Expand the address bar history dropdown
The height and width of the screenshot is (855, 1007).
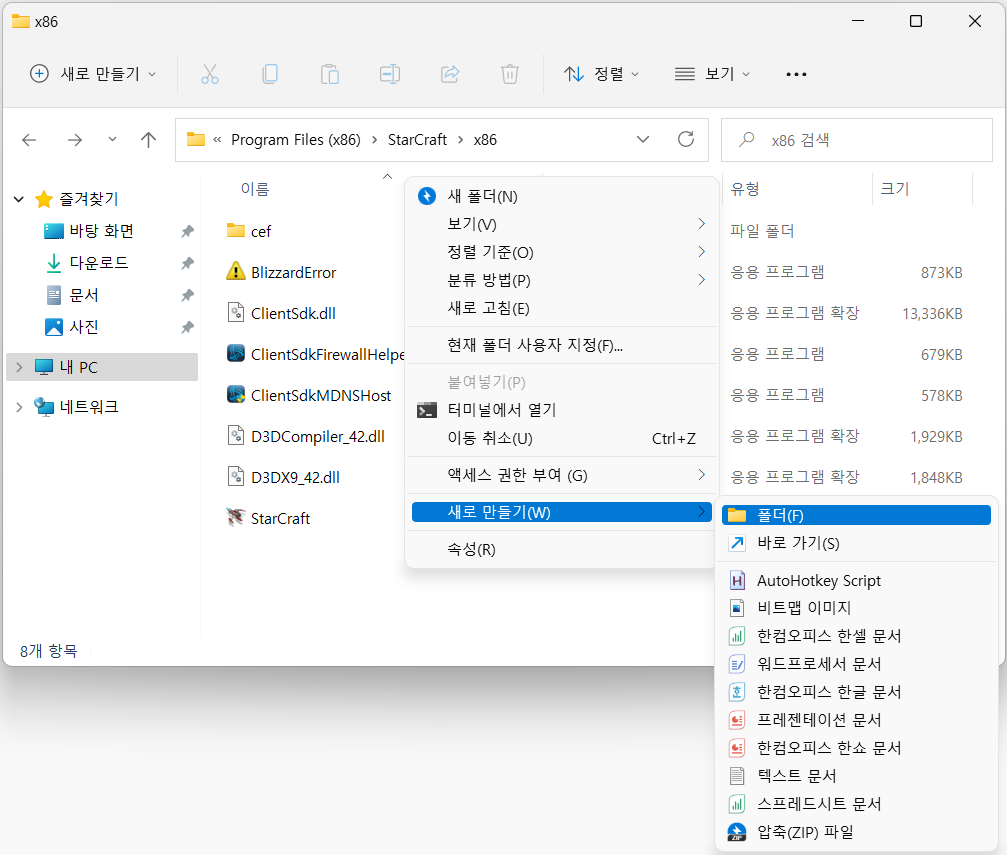pyautogui.click(x=642, y=139)
